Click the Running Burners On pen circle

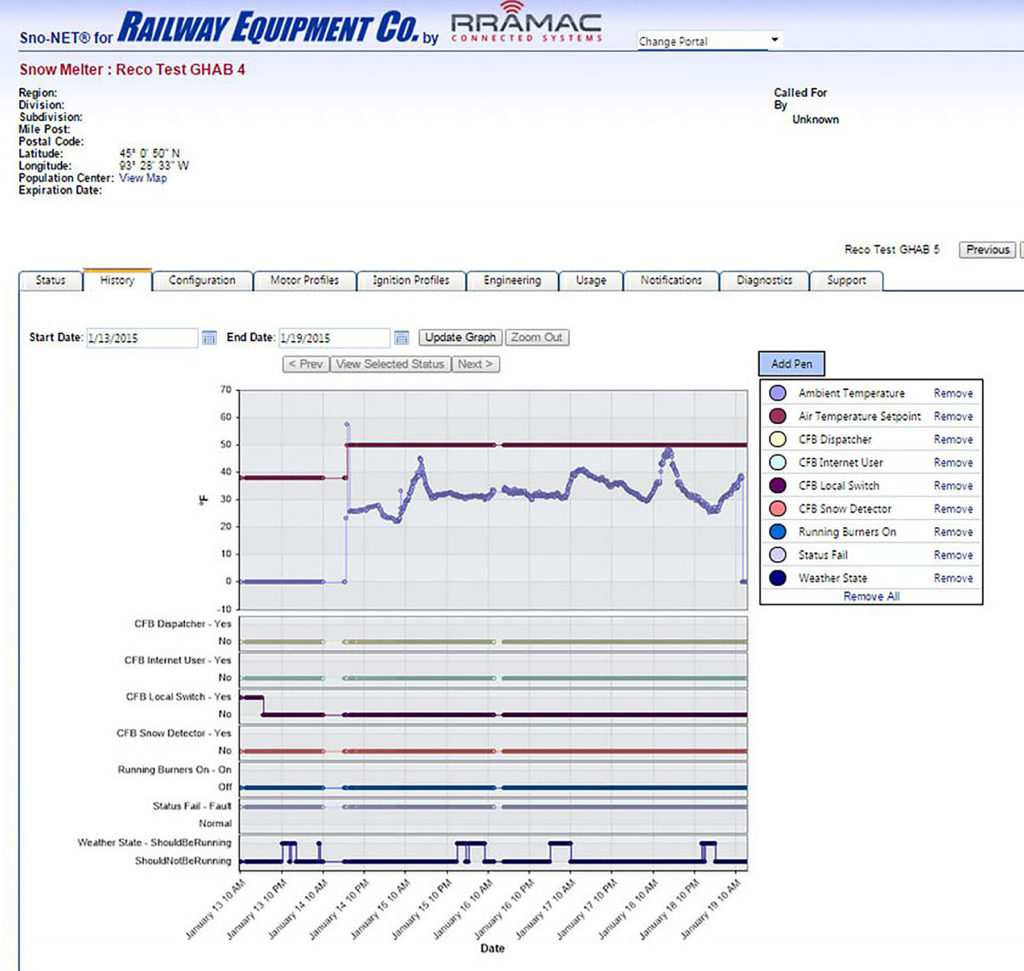pyautogui.click(x=778, y=532)
